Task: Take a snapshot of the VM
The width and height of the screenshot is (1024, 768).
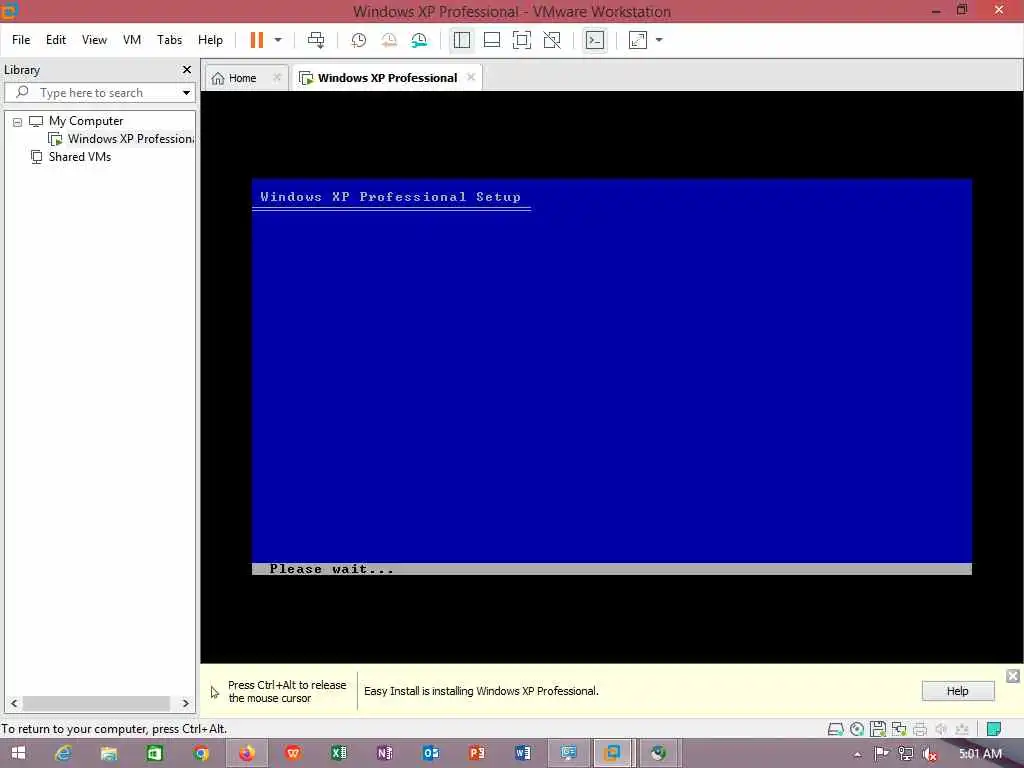Action: tap(359, 40)
